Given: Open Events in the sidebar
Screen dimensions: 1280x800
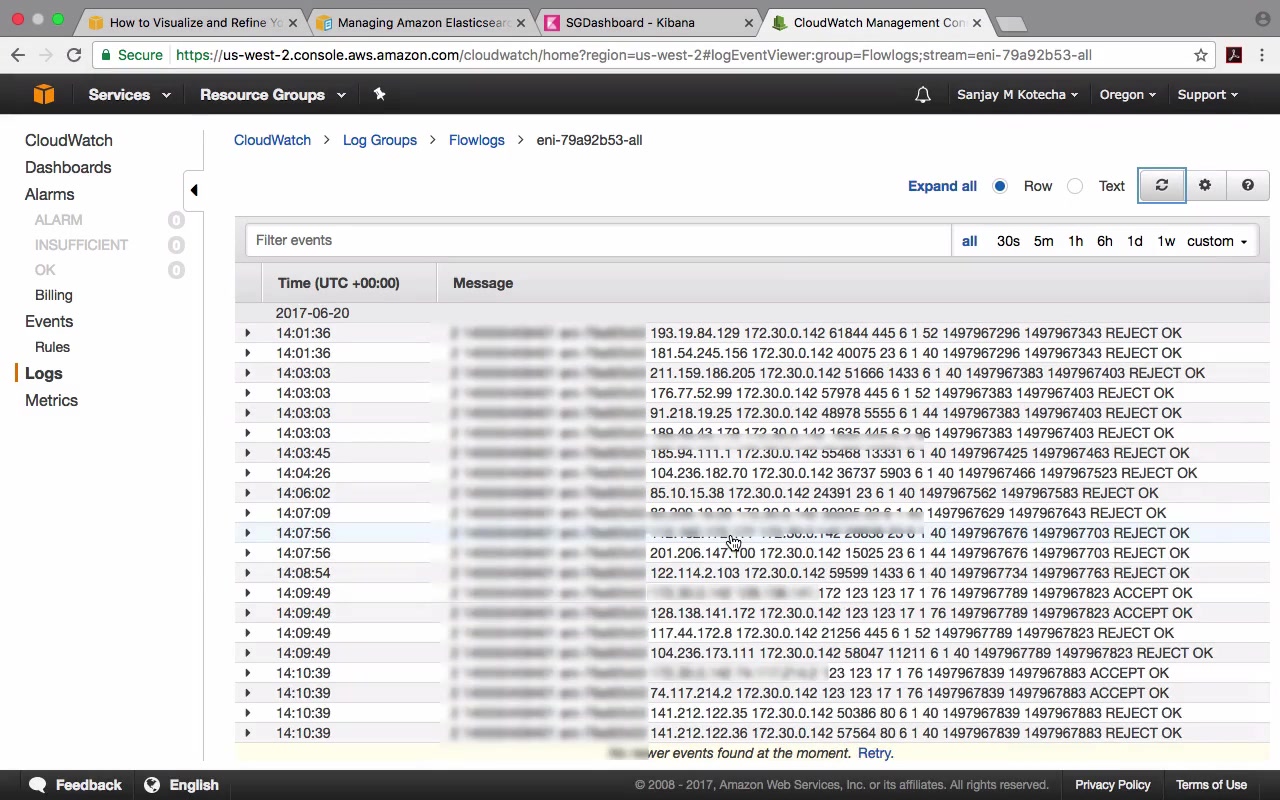Looking at the screenshot, I should click(49, 321).
